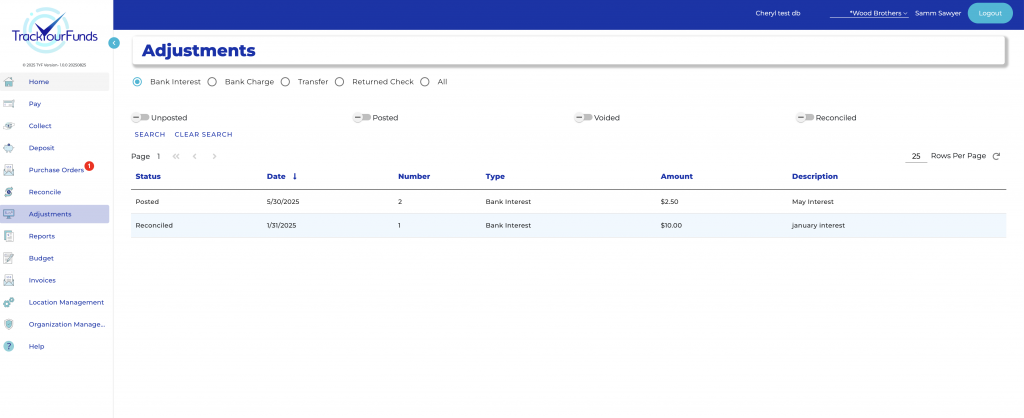Collapse the sidebar with the arrow button
Viewport: 1024px width, 418px height.
pyautogui.click(x=114, y=43)
